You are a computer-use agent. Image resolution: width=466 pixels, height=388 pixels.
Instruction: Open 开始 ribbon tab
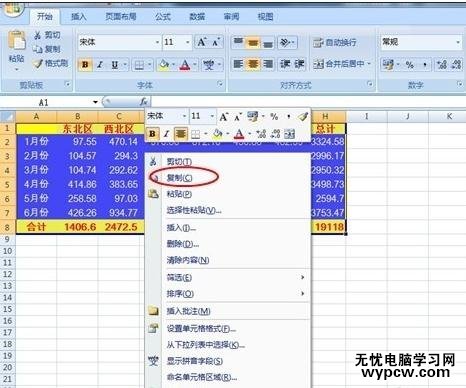tap(45, 16)
